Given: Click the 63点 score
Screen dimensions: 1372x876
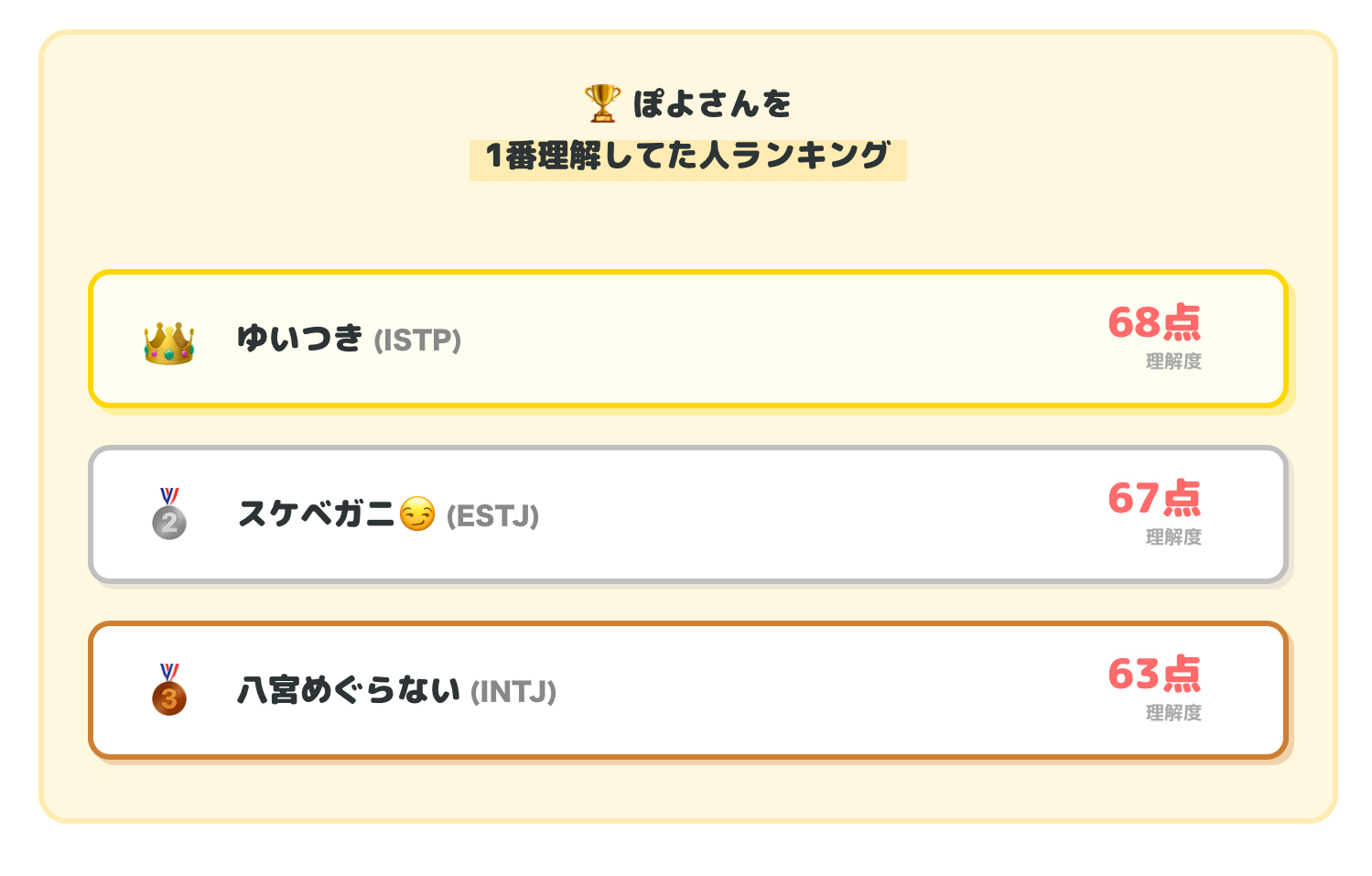Looking at the screenshot, I should [1154, 674].
